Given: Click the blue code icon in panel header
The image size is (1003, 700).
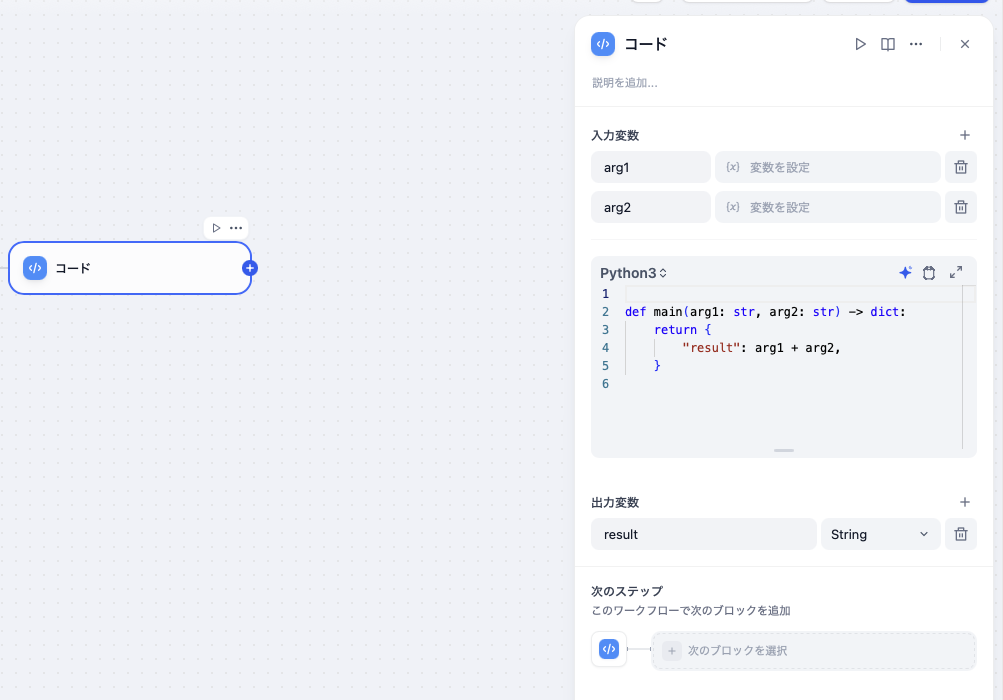Looking at the screenshot, I should click(x=603, y=44).
